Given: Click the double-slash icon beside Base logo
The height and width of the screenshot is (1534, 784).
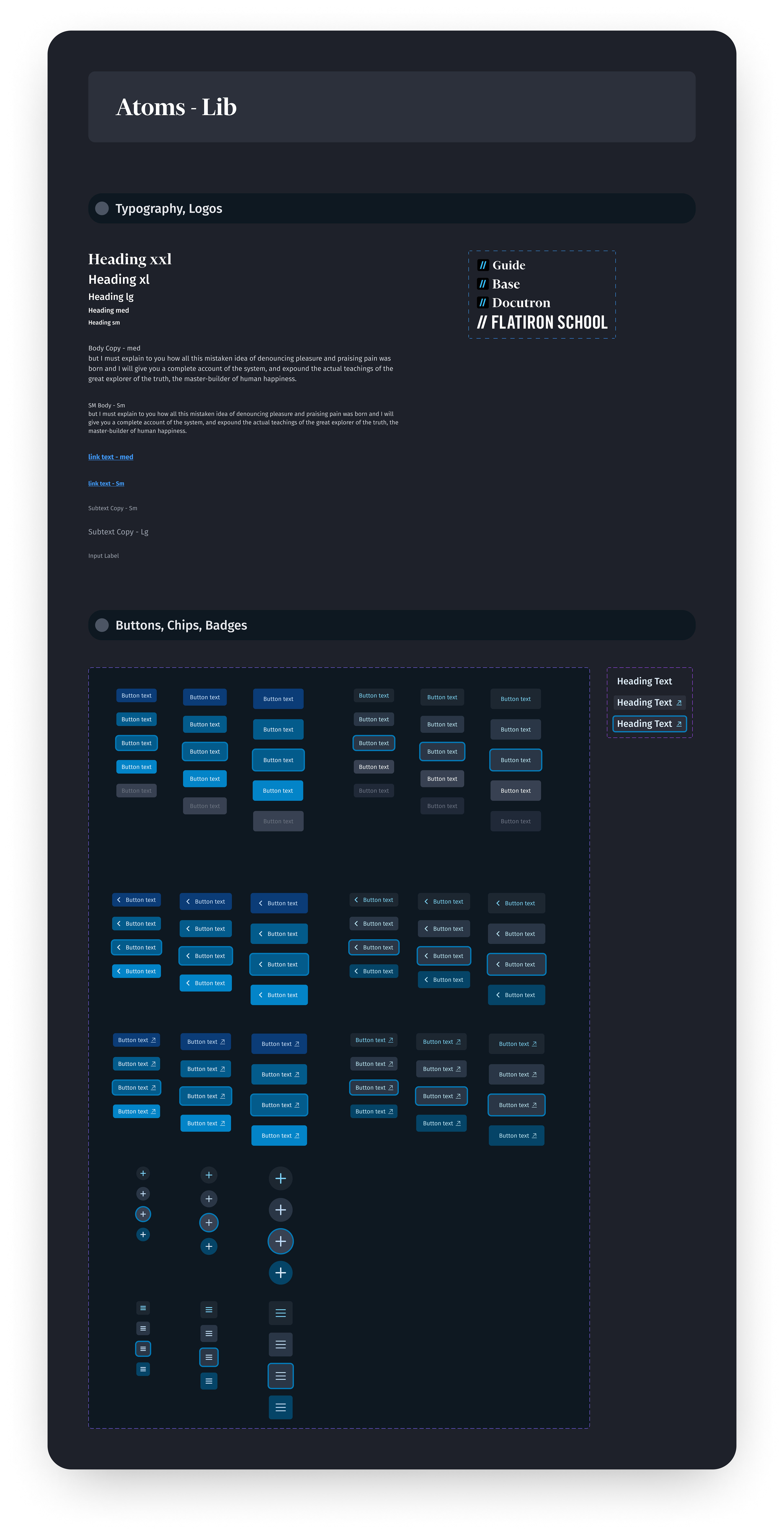Looking at the screenshot, I should pyautogui.click(x=483, y=284).
